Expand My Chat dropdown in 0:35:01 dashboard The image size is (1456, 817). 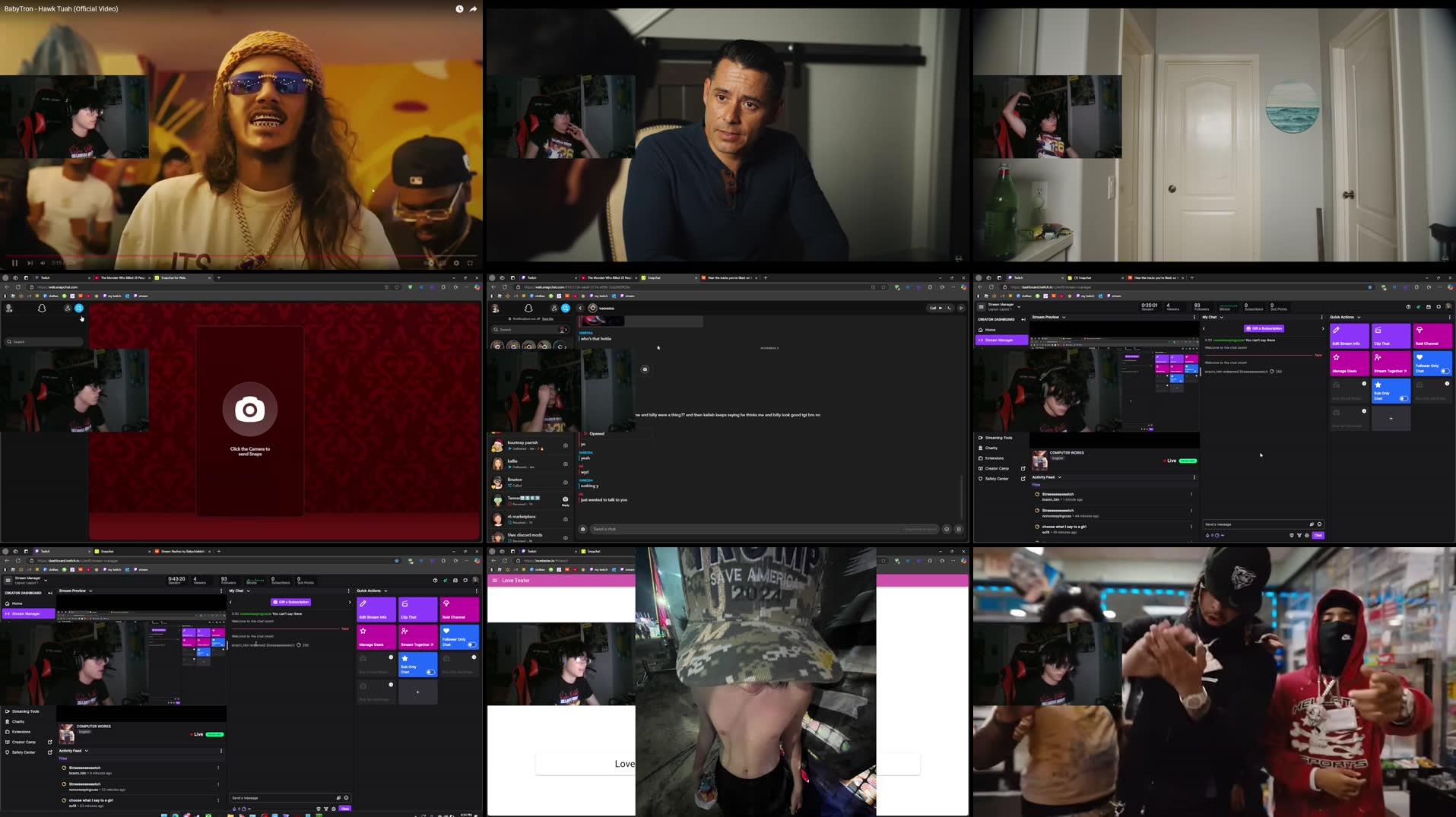(1222, 317)
